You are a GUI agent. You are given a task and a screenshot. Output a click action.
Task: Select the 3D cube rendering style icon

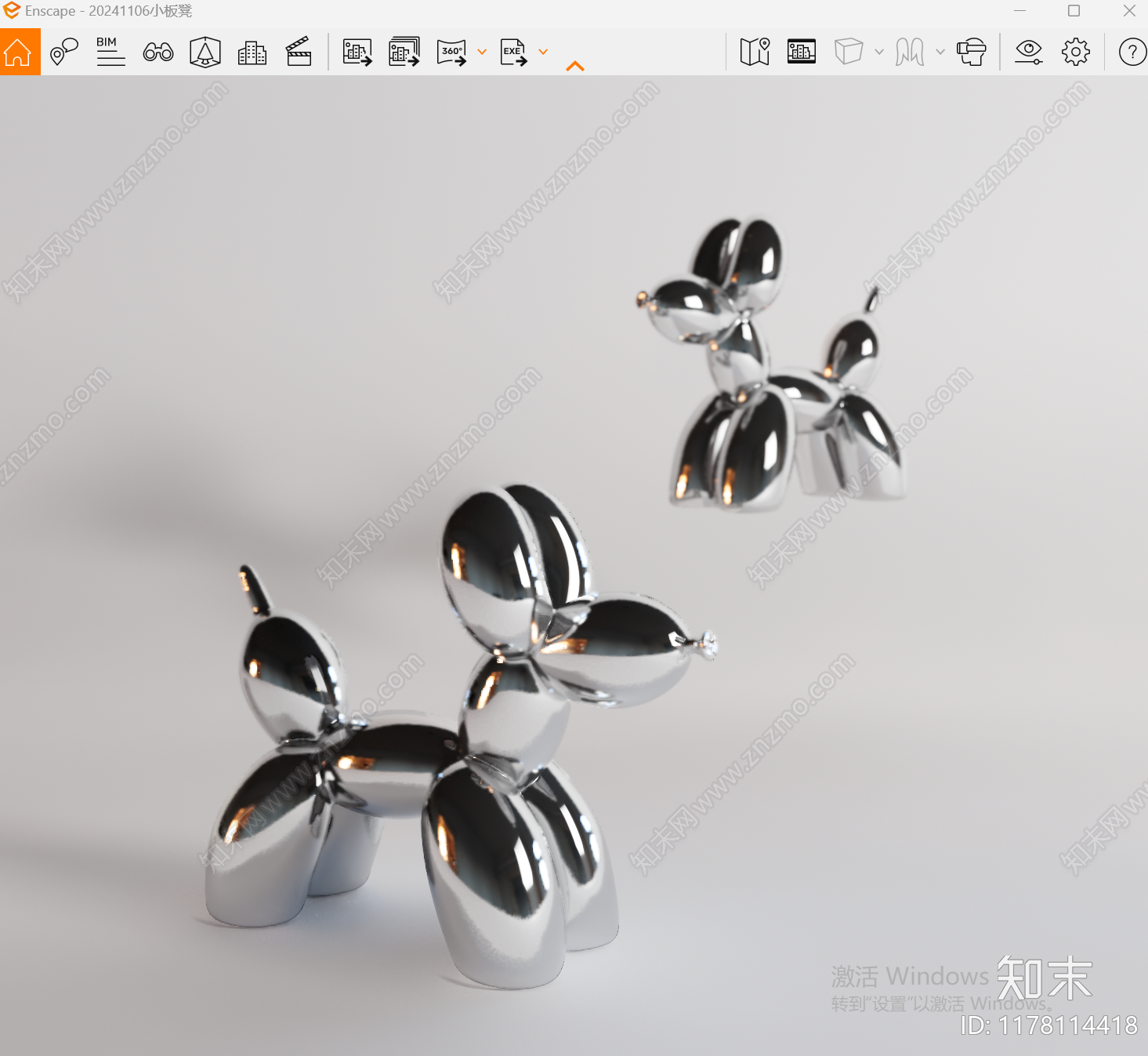pyautogui.click(x=849, y=52)
